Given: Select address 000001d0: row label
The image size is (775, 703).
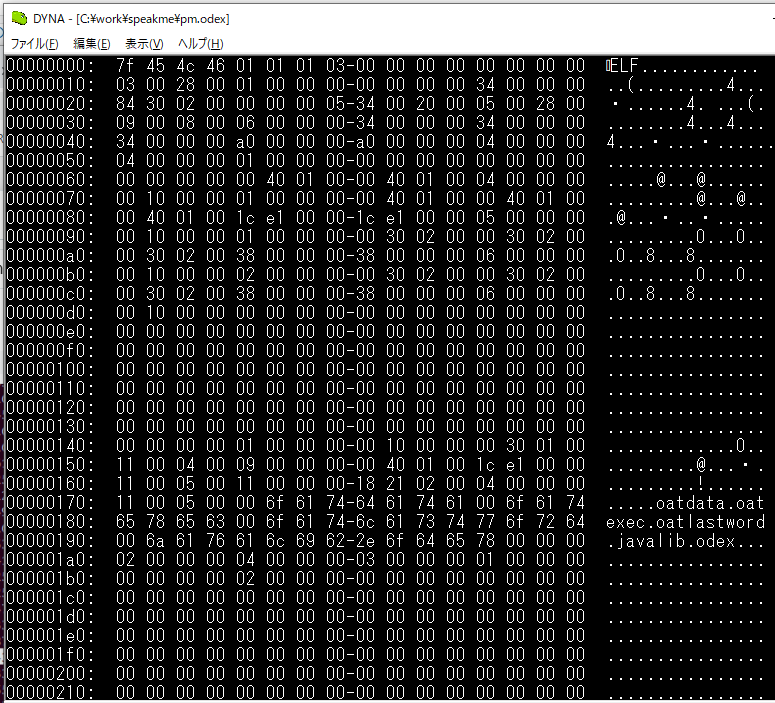Looking at the screenshot, I should 50,616.
